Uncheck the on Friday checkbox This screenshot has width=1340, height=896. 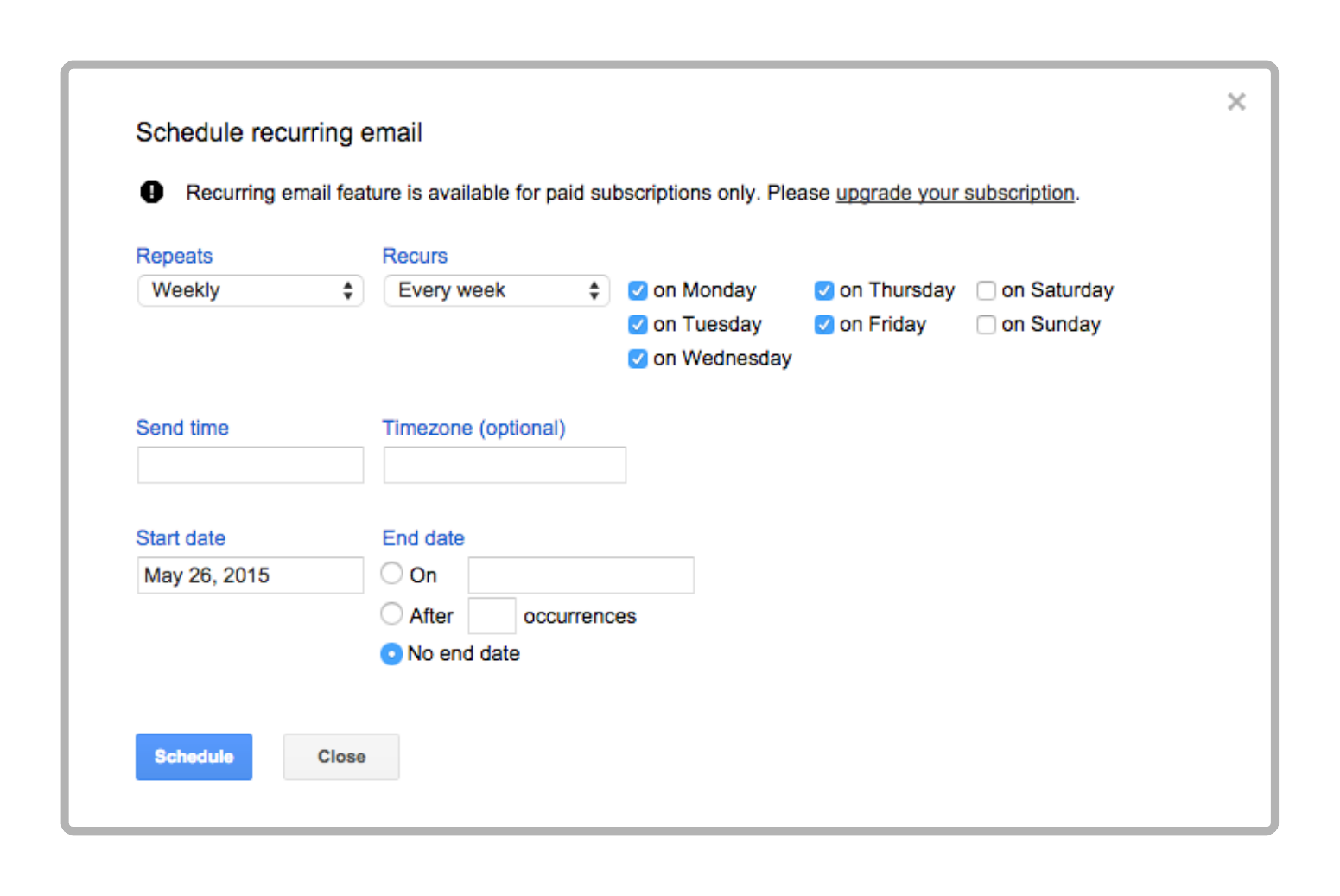[824, 325]
